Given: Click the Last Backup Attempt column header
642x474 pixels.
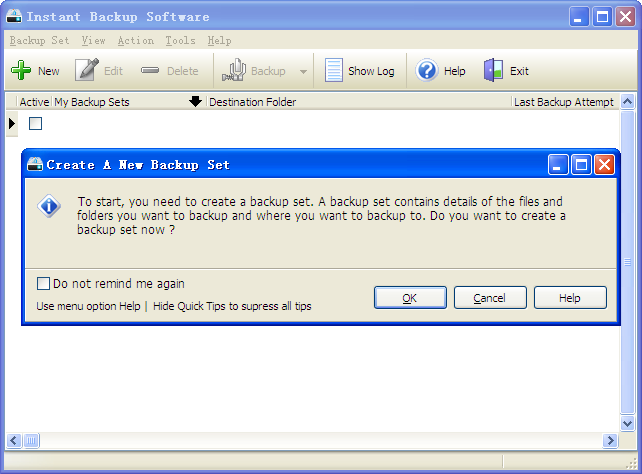Looking at the screenshot, I should pyautogui.click(x=563, y=102).
